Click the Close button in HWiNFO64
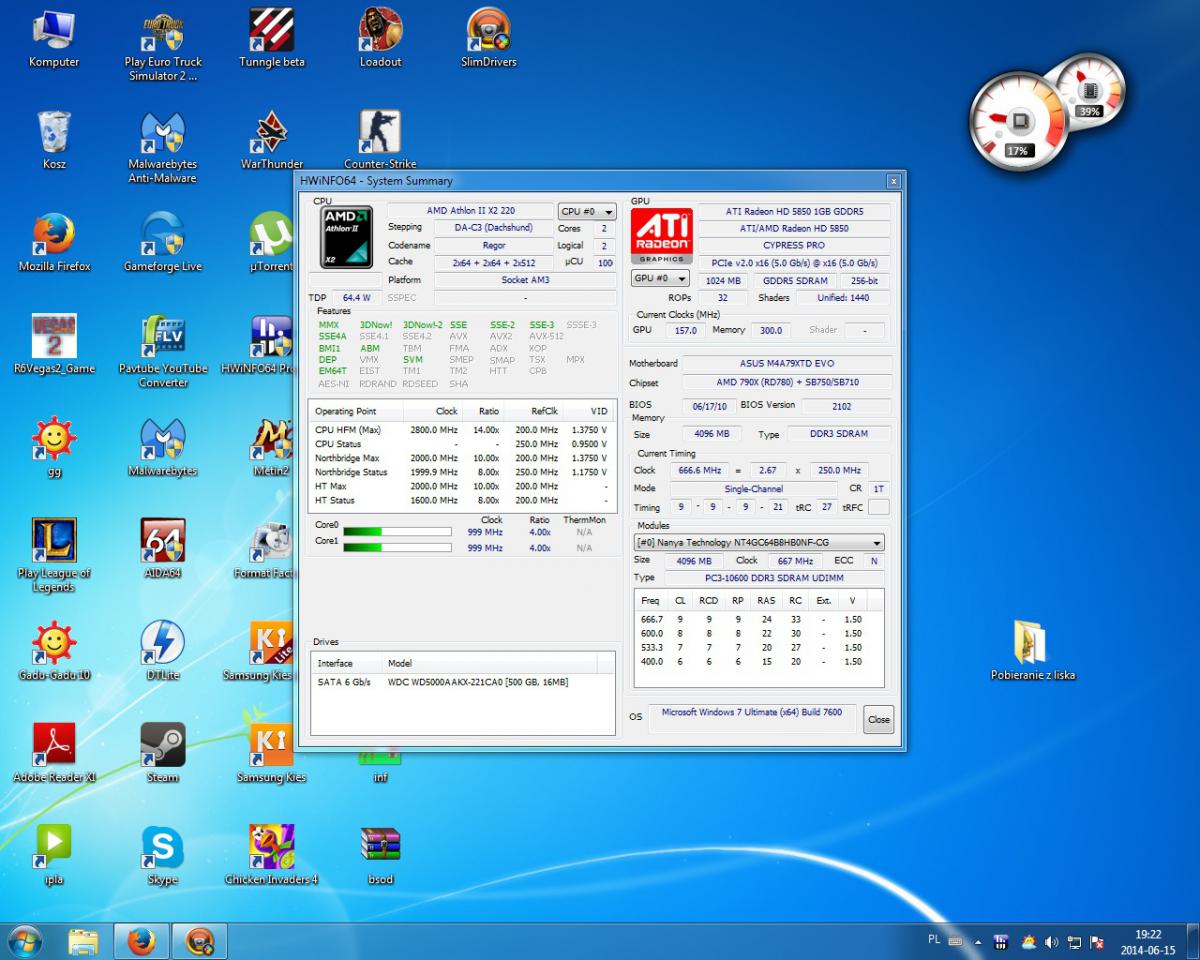This screenshot has height=960, width=1200. [879, 719]
